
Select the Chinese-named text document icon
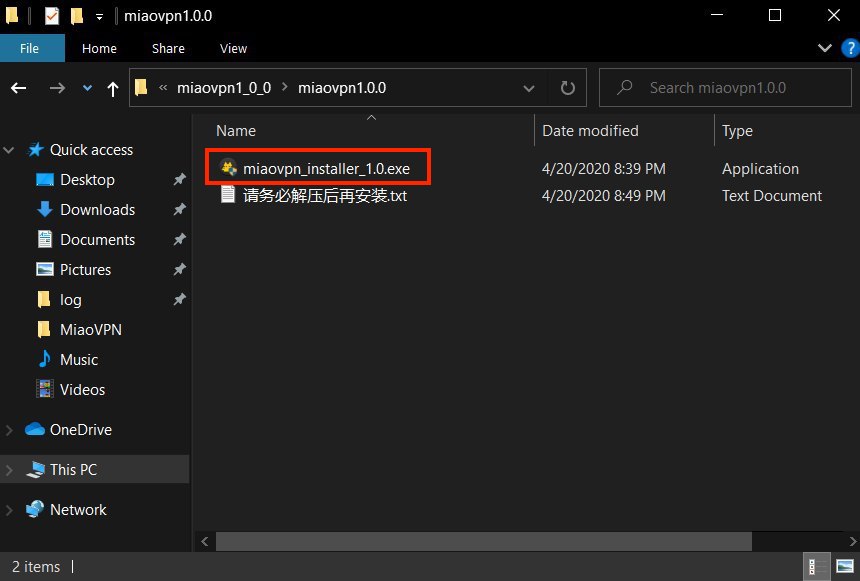(229, 196)
